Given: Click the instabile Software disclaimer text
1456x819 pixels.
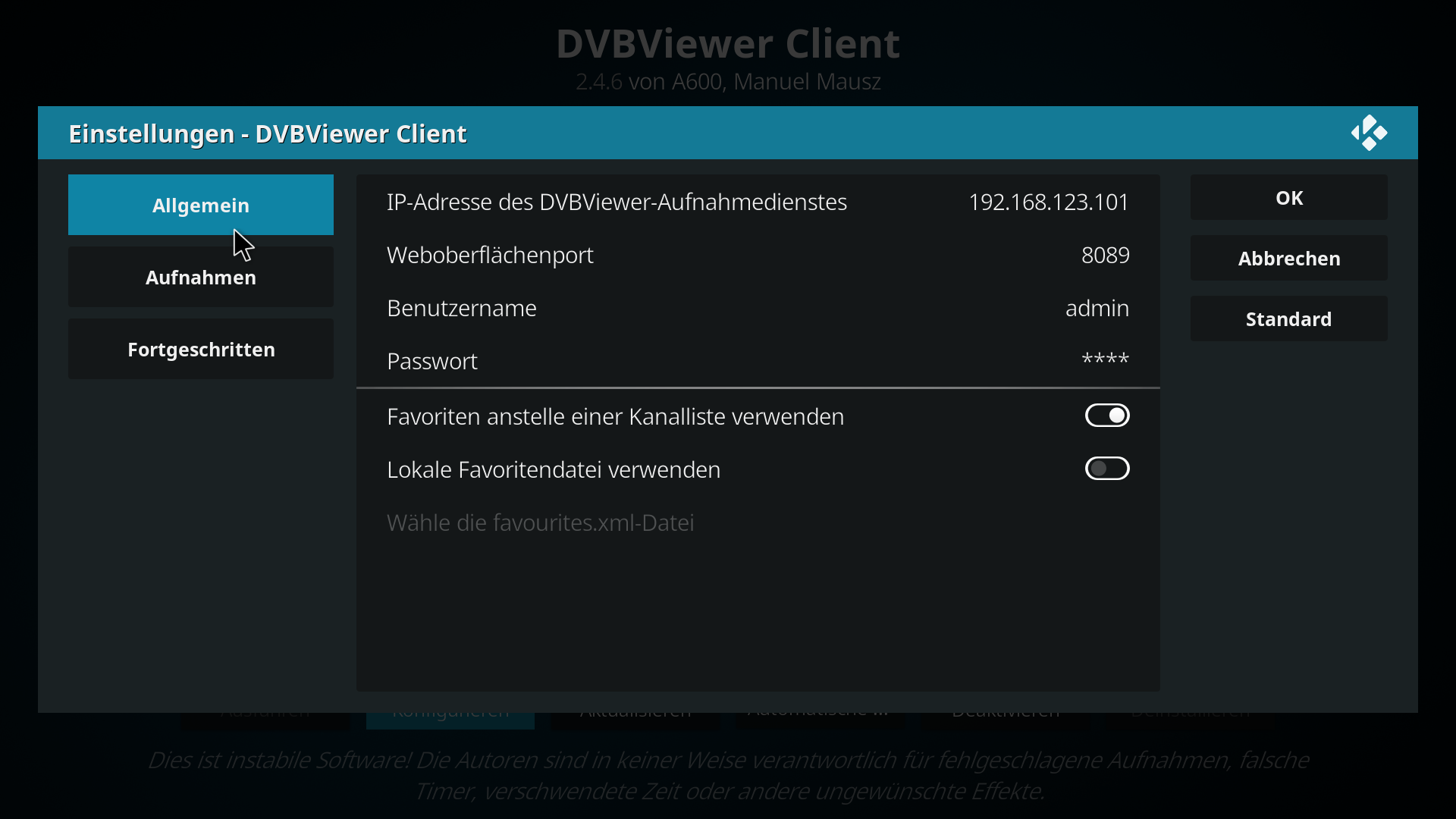Looking at the screenshot, I should tap(728, 775).
